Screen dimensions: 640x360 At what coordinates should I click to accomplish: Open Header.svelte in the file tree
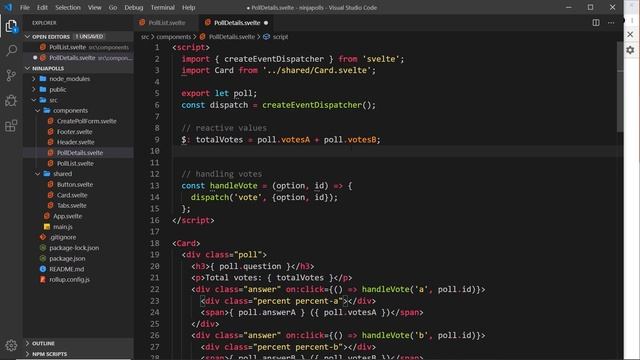(x=76, y=142)
